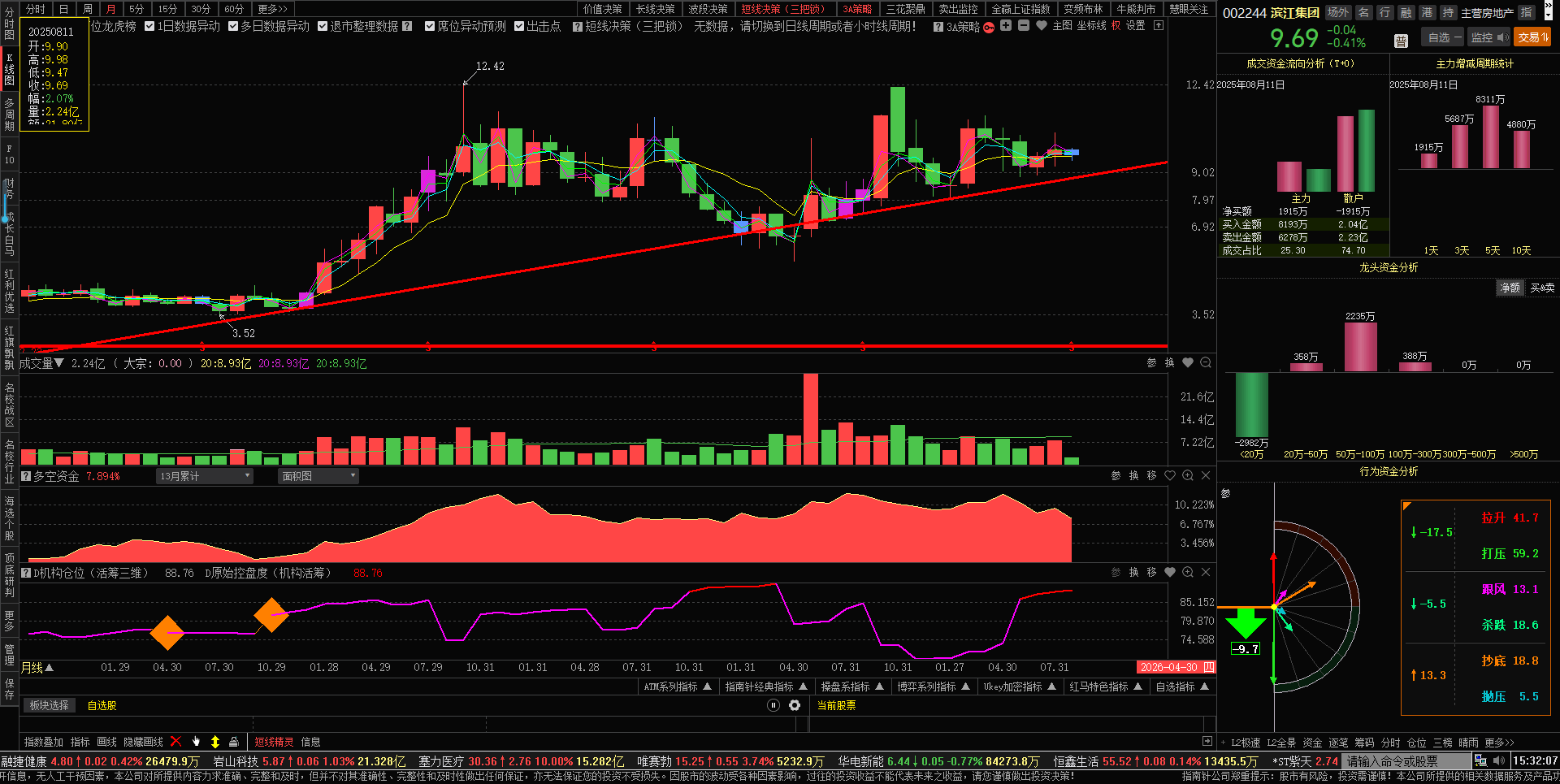Open the 面积图 chart type dropdown

coord(318,476)
